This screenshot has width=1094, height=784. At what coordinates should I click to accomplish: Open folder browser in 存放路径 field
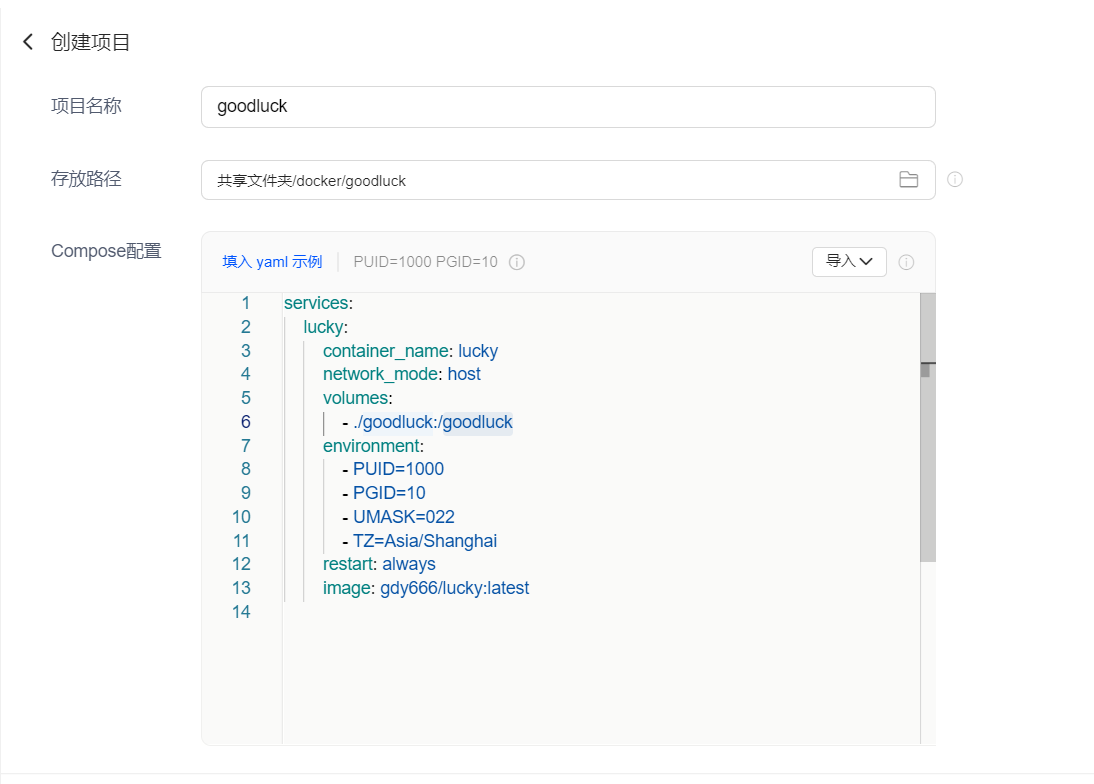[x=908, y=180]
